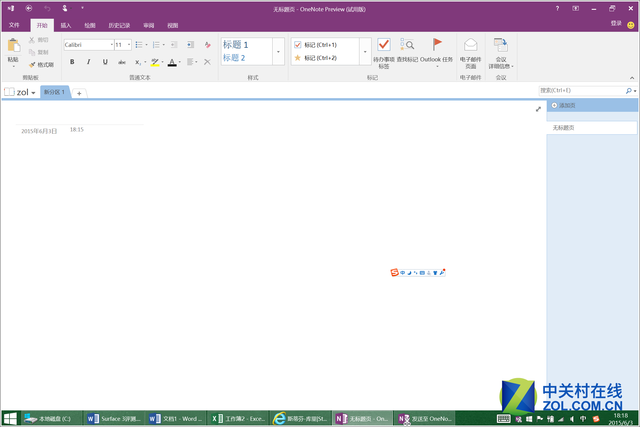640x427 pixels.
Task: Click the Cut scissors icon
Action: coord(32,40)
